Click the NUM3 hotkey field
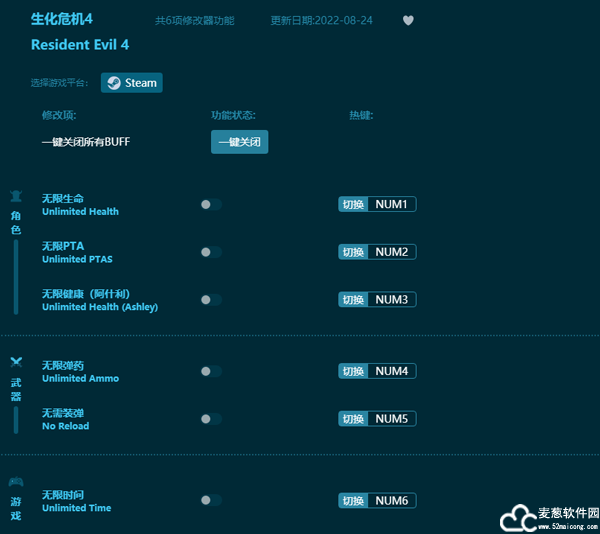This screenshot has height=534, width=600. [392, 299]
